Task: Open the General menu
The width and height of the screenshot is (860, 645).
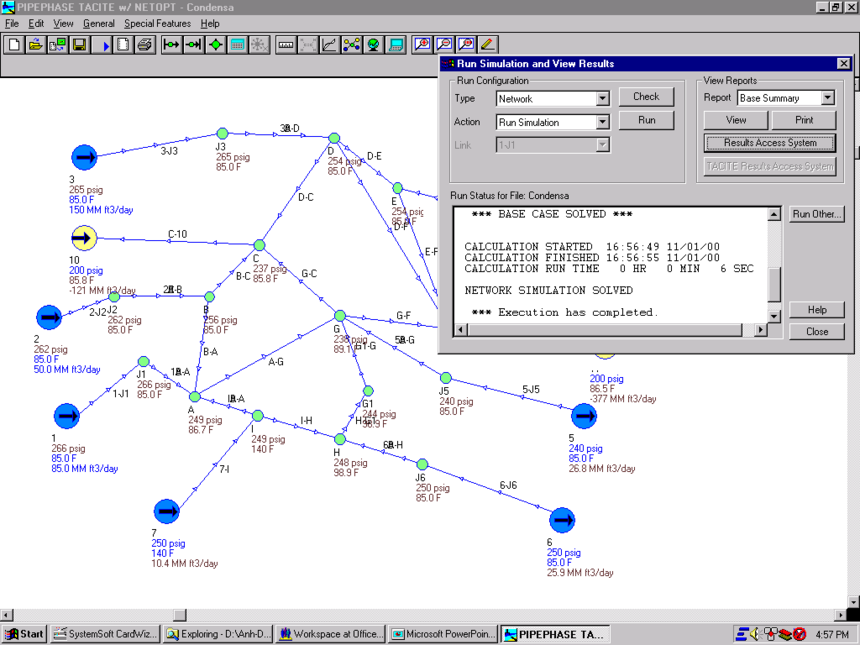Action: tap(98, 23)
